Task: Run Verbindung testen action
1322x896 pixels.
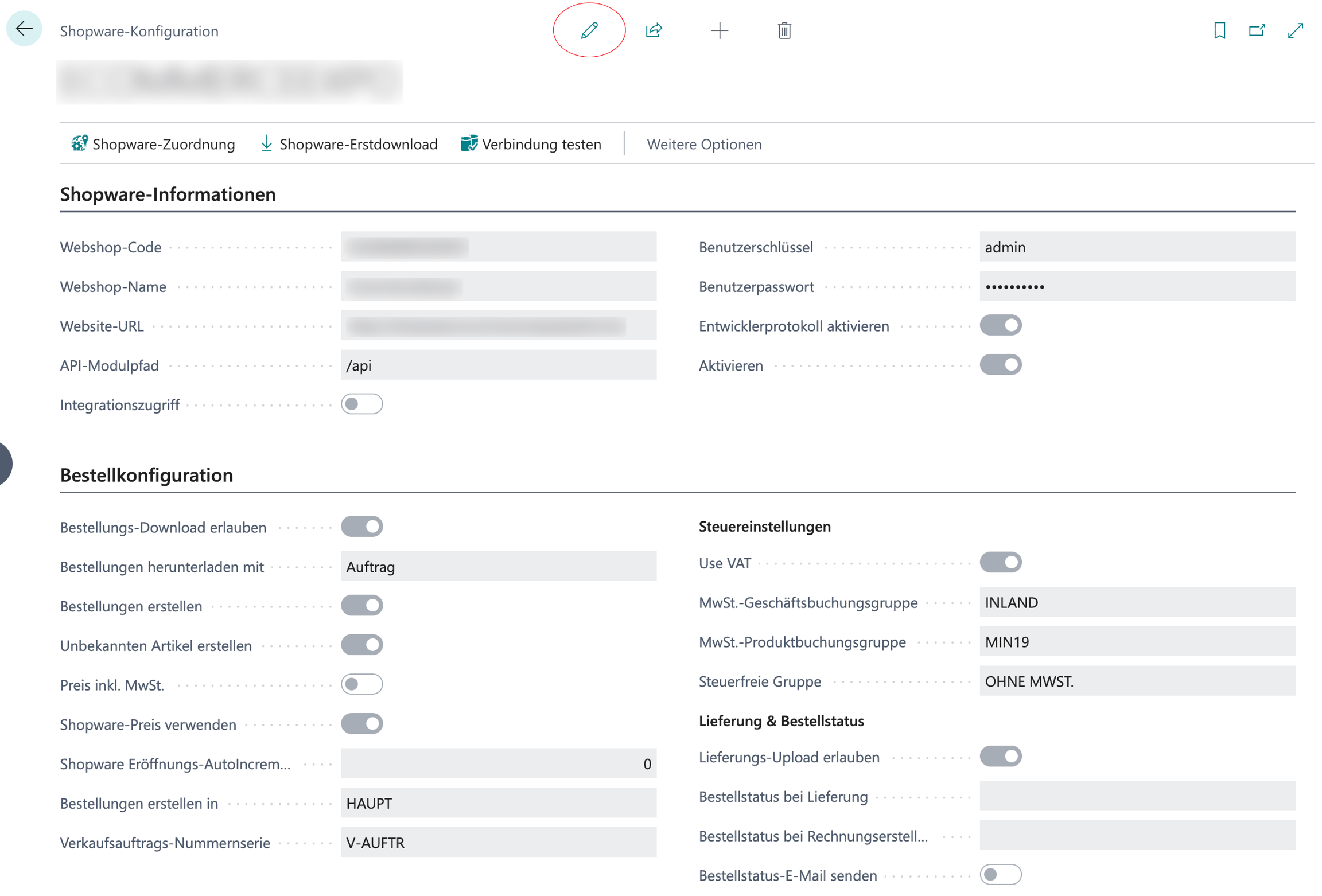Action: pyautogui.click(x=531, y=144)
